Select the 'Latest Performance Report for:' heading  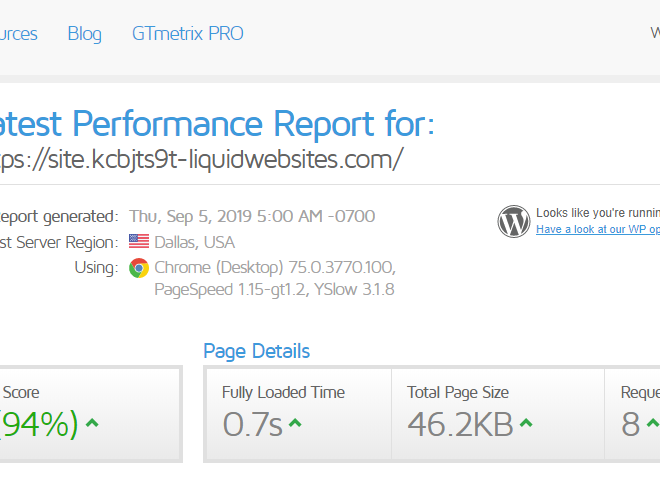(217, 124)
